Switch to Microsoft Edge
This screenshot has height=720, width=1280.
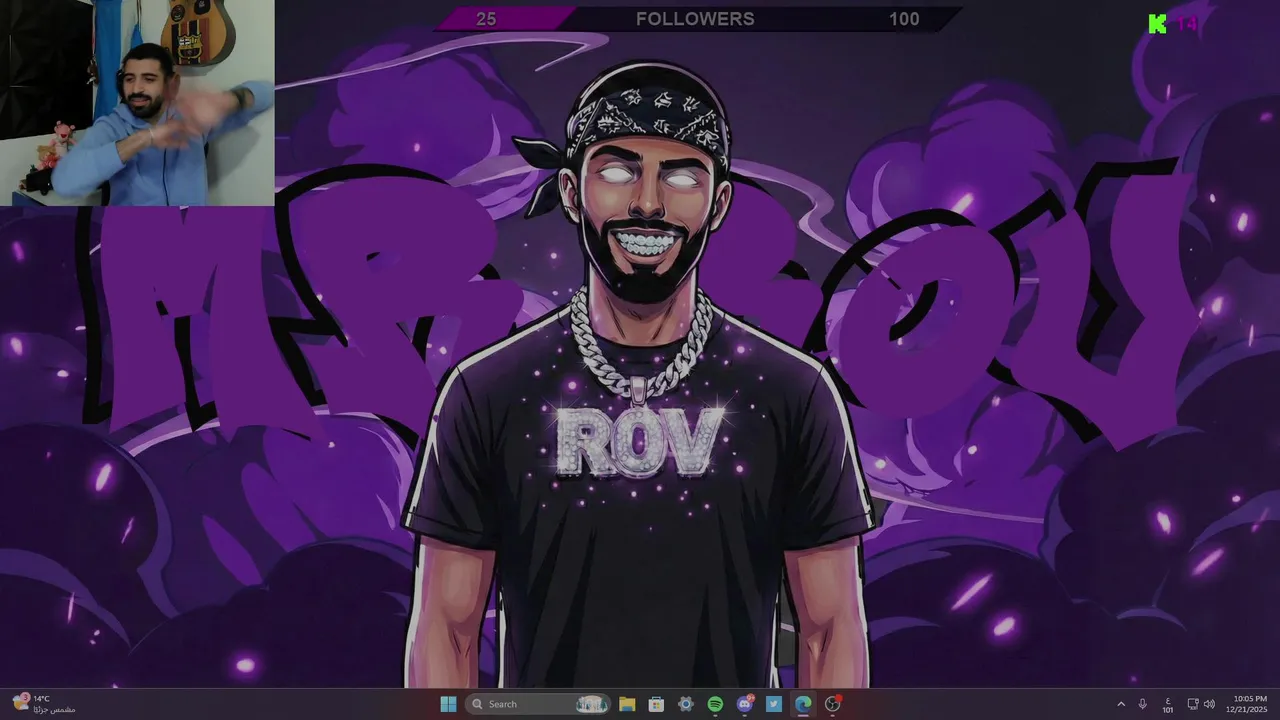pyautogui.click(x=803, y=704)
